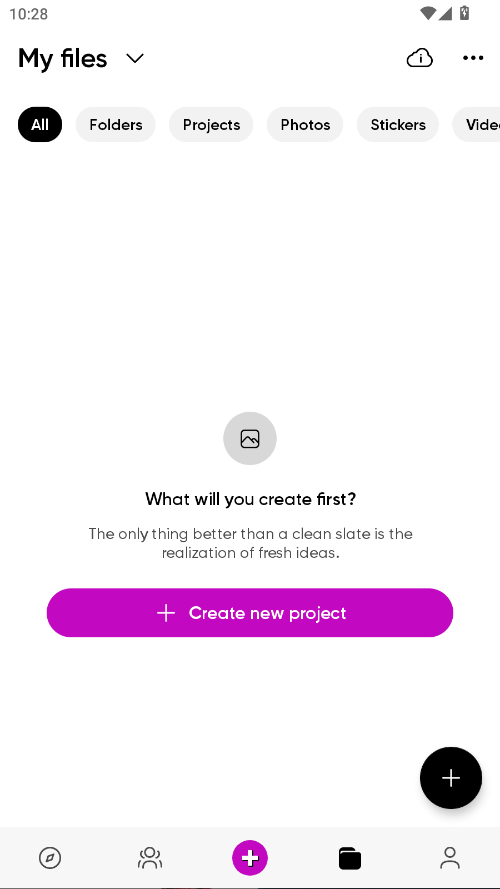Screen dimensions: 500x889
Task: Show only Photos in files
Action: click(x=305, y=124)
